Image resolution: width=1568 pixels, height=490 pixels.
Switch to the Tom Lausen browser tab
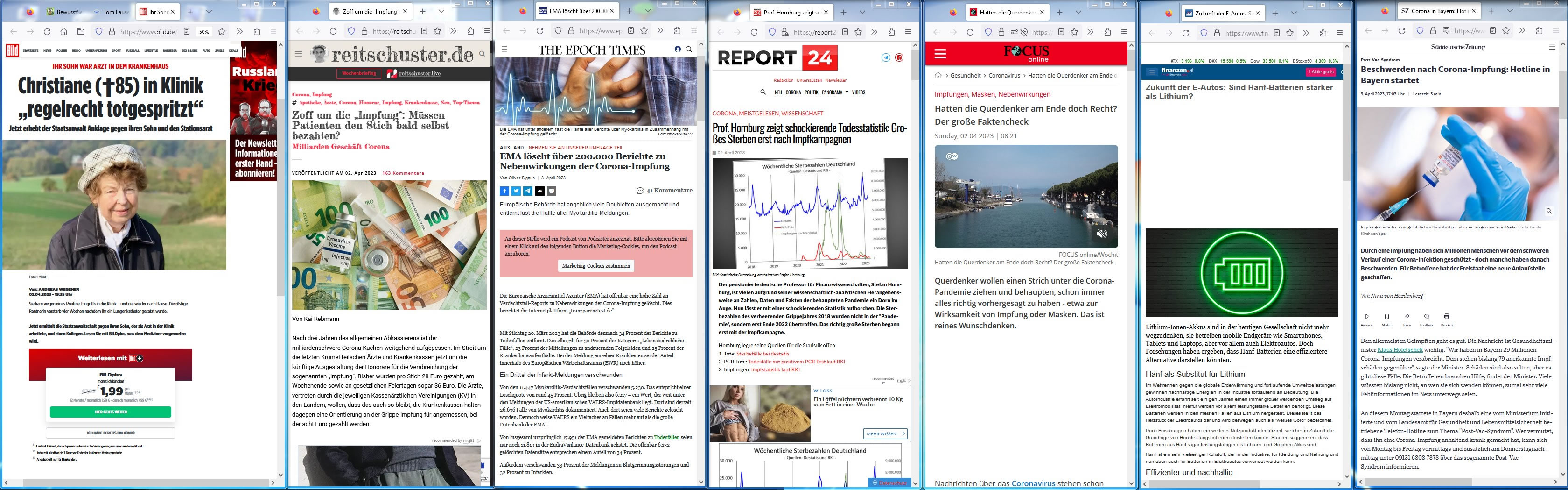[112, 12]
